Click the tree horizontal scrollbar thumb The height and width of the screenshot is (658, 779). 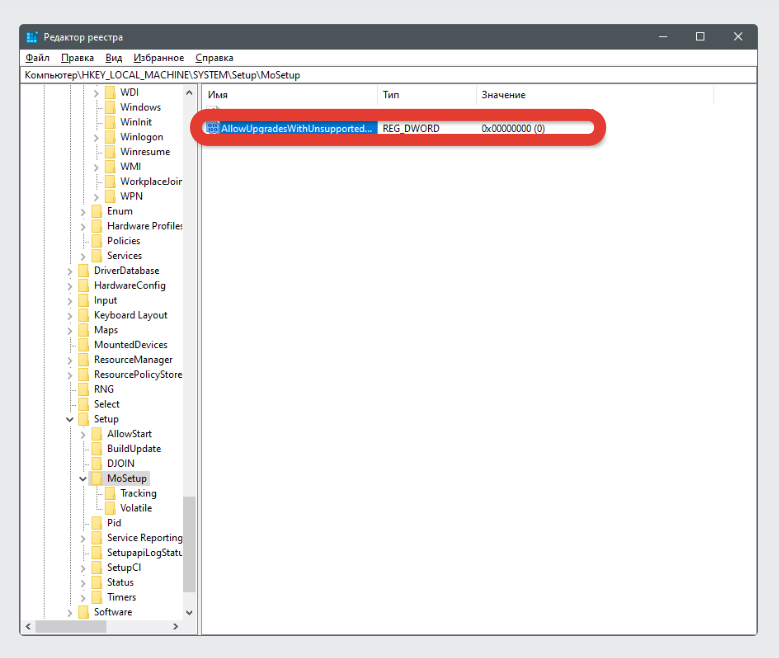pos(71,627)
